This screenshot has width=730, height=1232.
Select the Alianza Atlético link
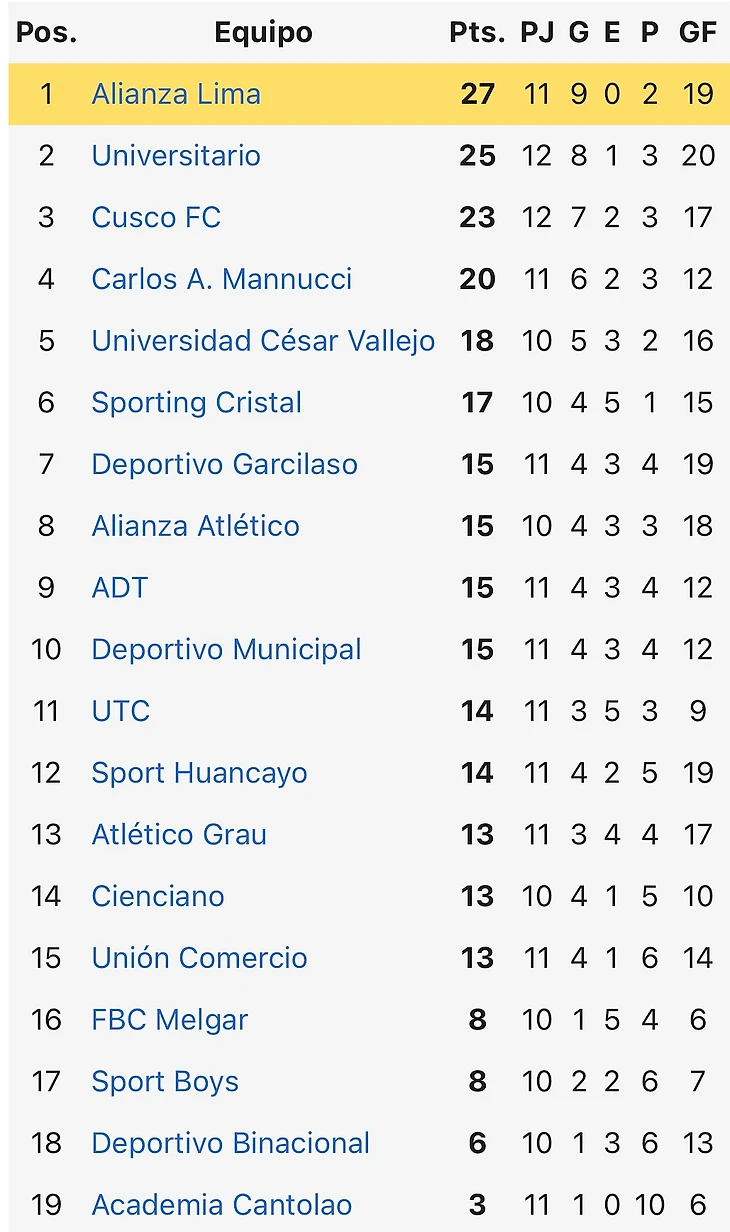click(195, 526)
